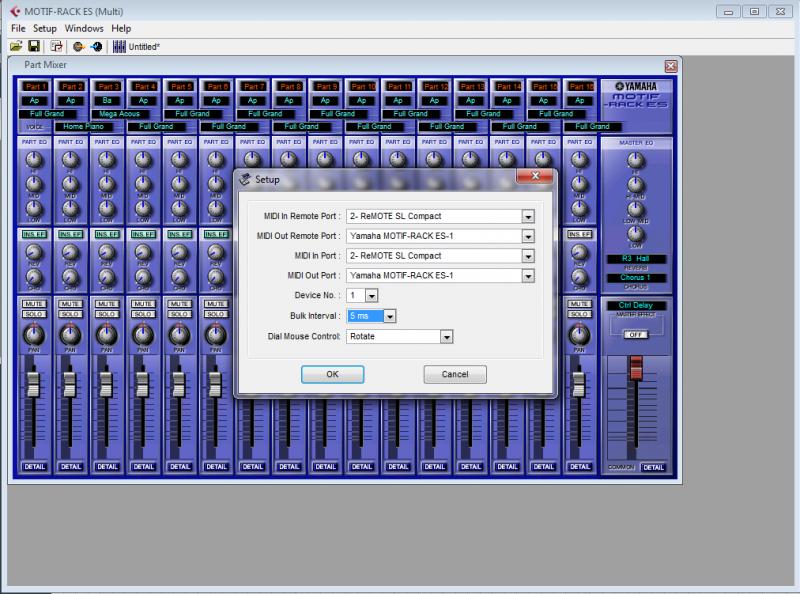800x594 pixels.
Task: Click the Open file toolbar icon
Action: coord(16,46)
